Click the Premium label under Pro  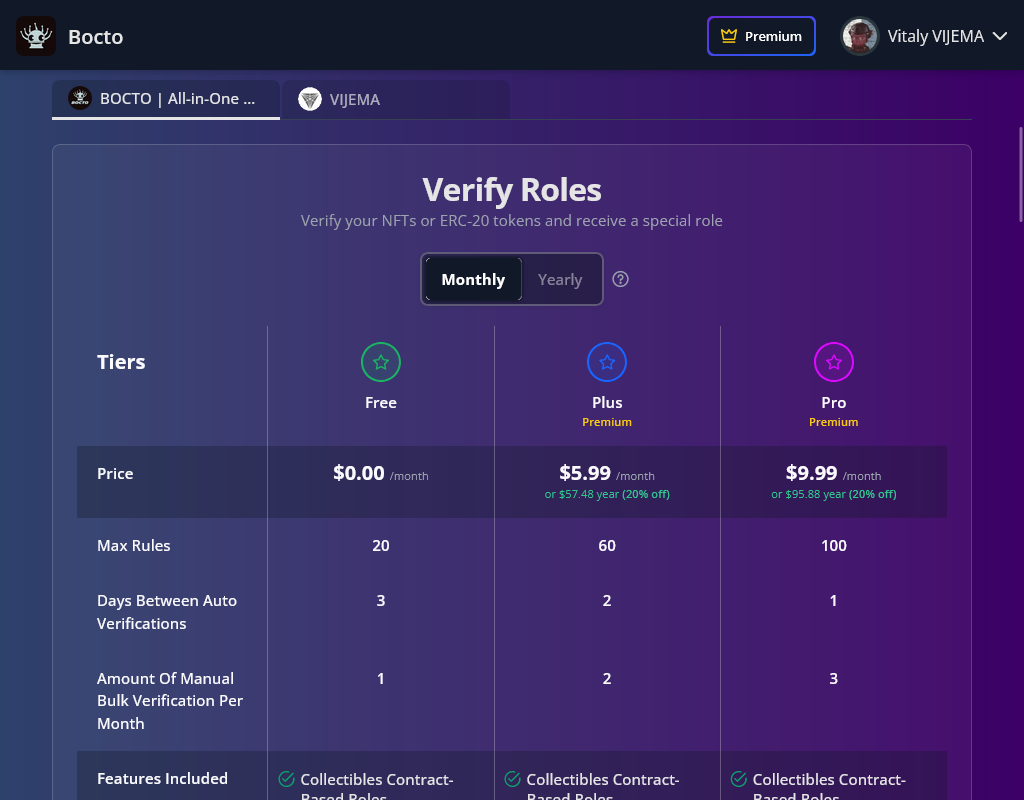(x=833, y=422)
